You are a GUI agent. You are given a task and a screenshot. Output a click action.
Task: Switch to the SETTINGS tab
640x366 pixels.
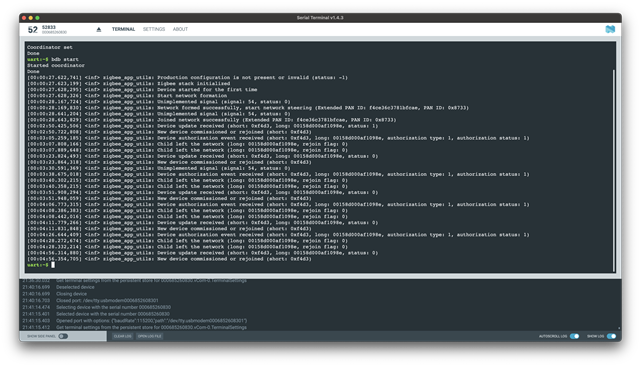(154, 29)
